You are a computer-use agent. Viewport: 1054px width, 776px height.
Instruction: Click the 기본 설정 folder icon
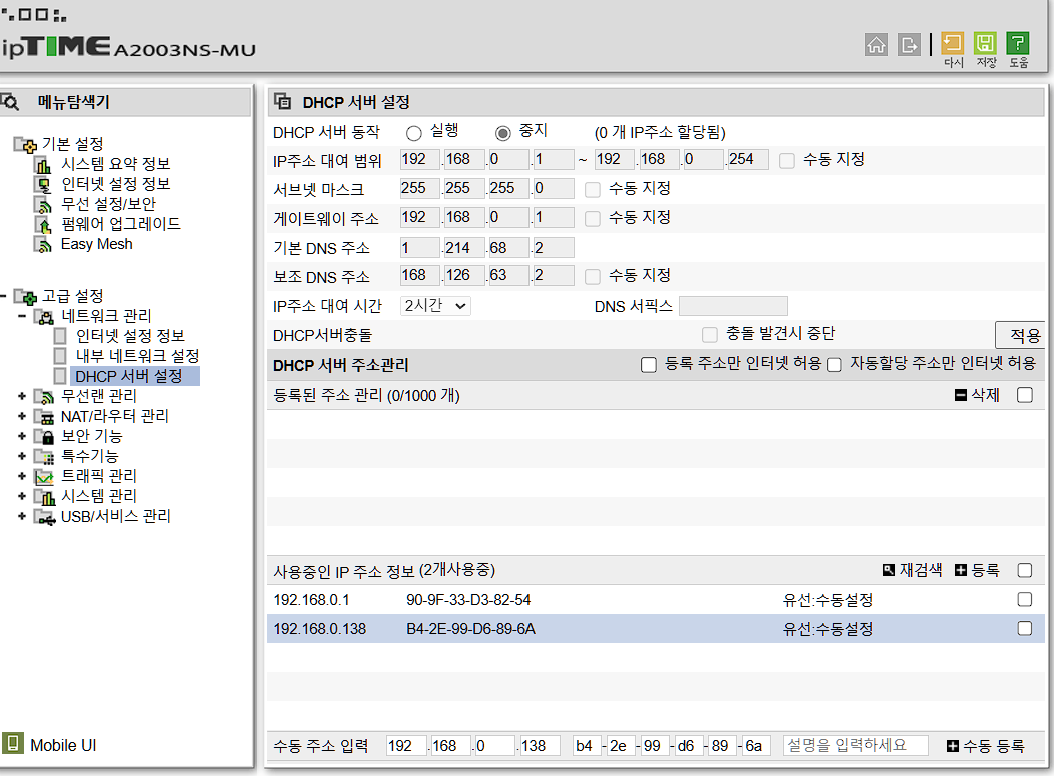(x=26, y=144)
